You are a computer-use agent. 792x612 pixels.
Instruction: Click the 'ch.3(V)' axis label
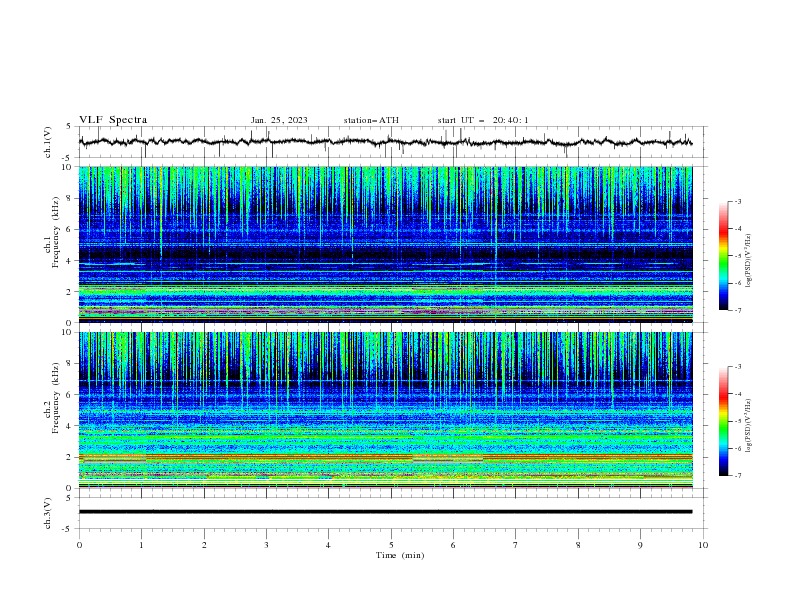48,513
